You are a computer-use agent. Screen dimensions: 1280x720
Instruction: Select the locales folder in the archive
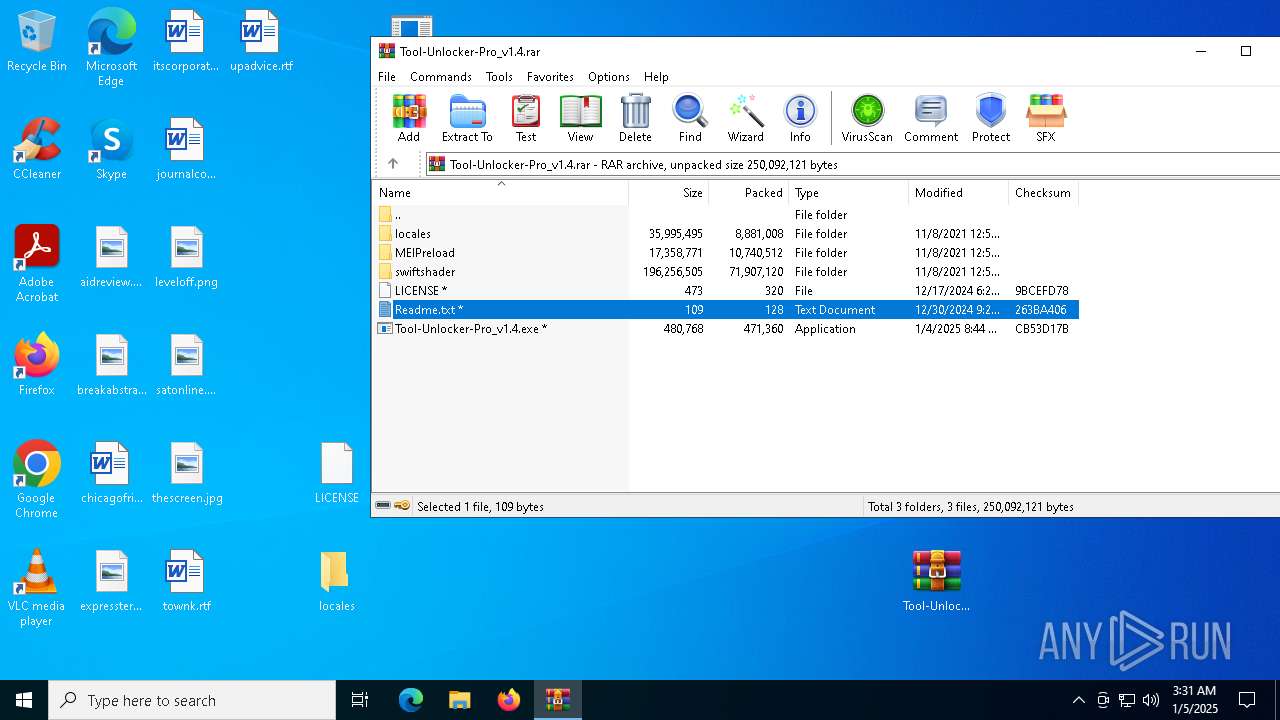726,234
